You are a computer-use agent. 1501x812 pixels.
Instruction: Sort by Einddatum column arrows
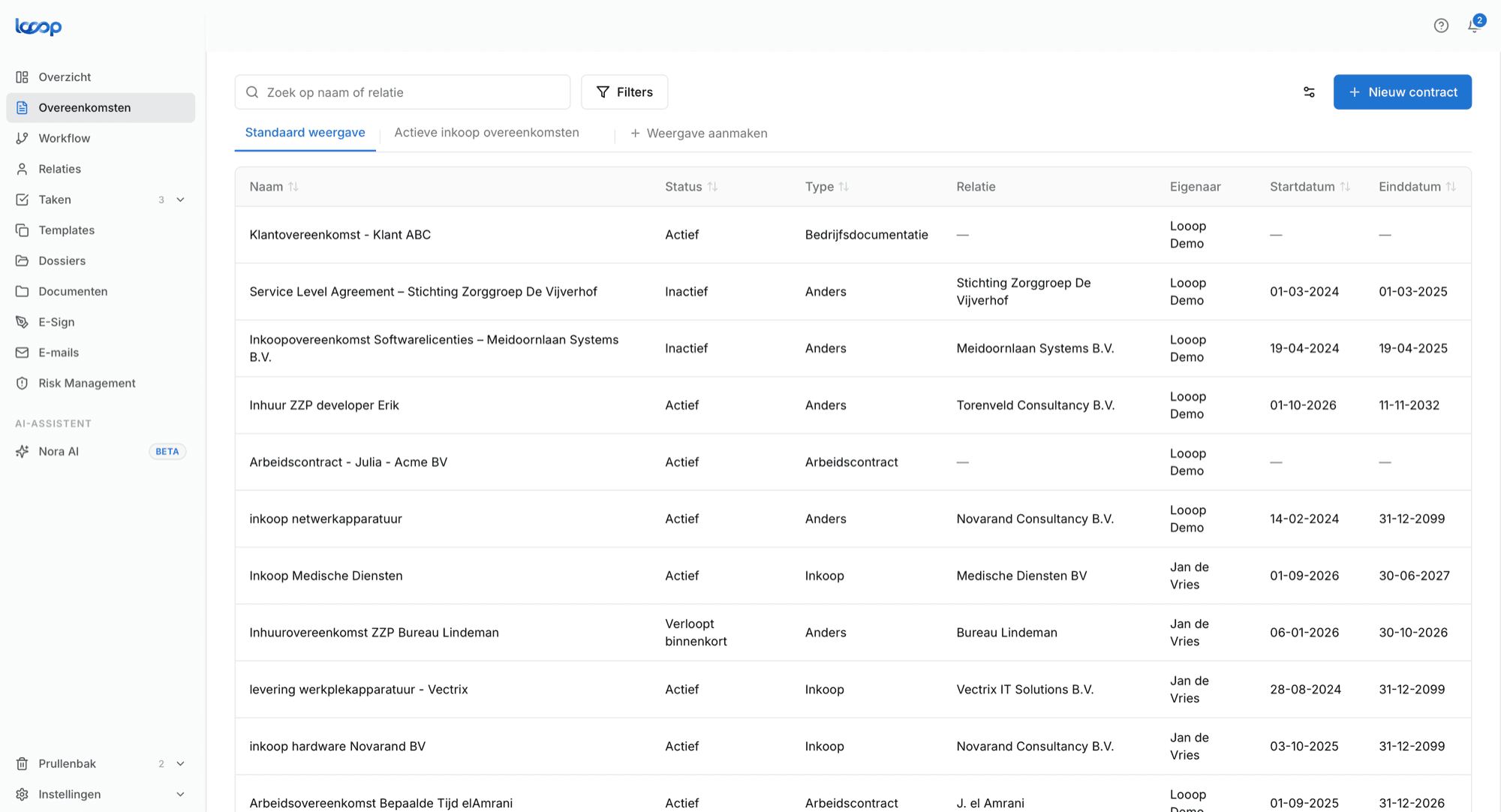[x=1451, y=187]
